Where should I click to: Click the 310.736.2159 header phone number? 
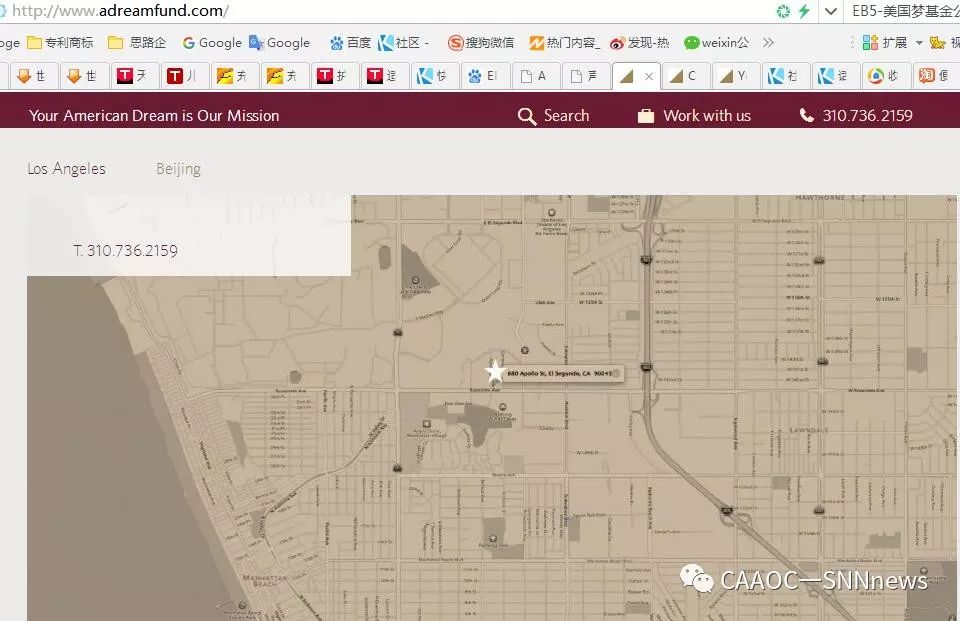867,116
